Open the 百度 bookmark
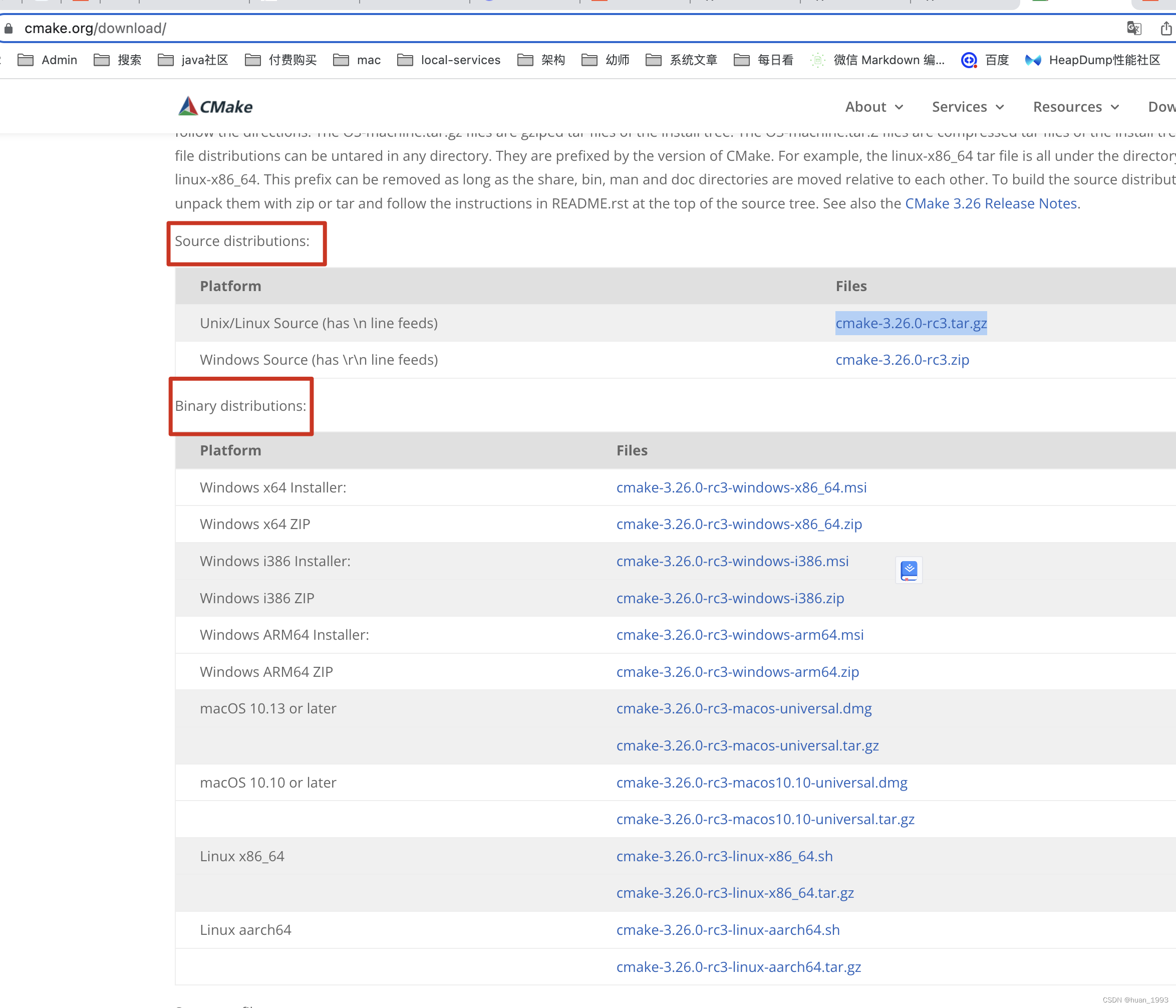Screen dimensions: 1176x1008 (x=985, y=60)
